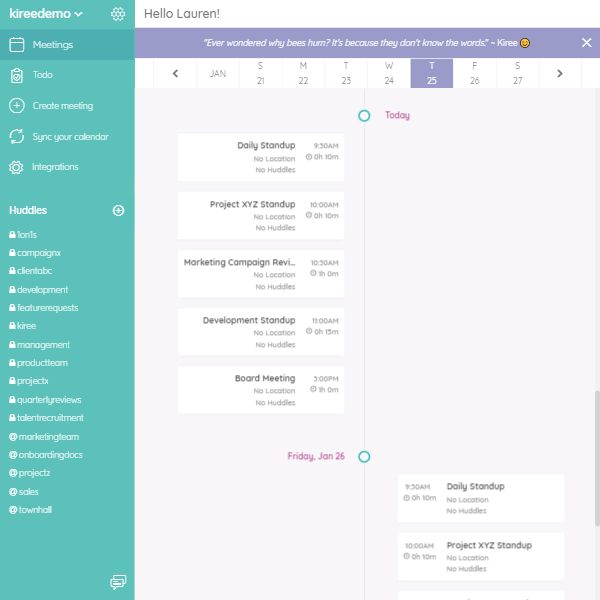Image resolution: width=600 pixels, height=600 pixels.
Task: Open the marketingteam huddle
Action: point(44,437)
